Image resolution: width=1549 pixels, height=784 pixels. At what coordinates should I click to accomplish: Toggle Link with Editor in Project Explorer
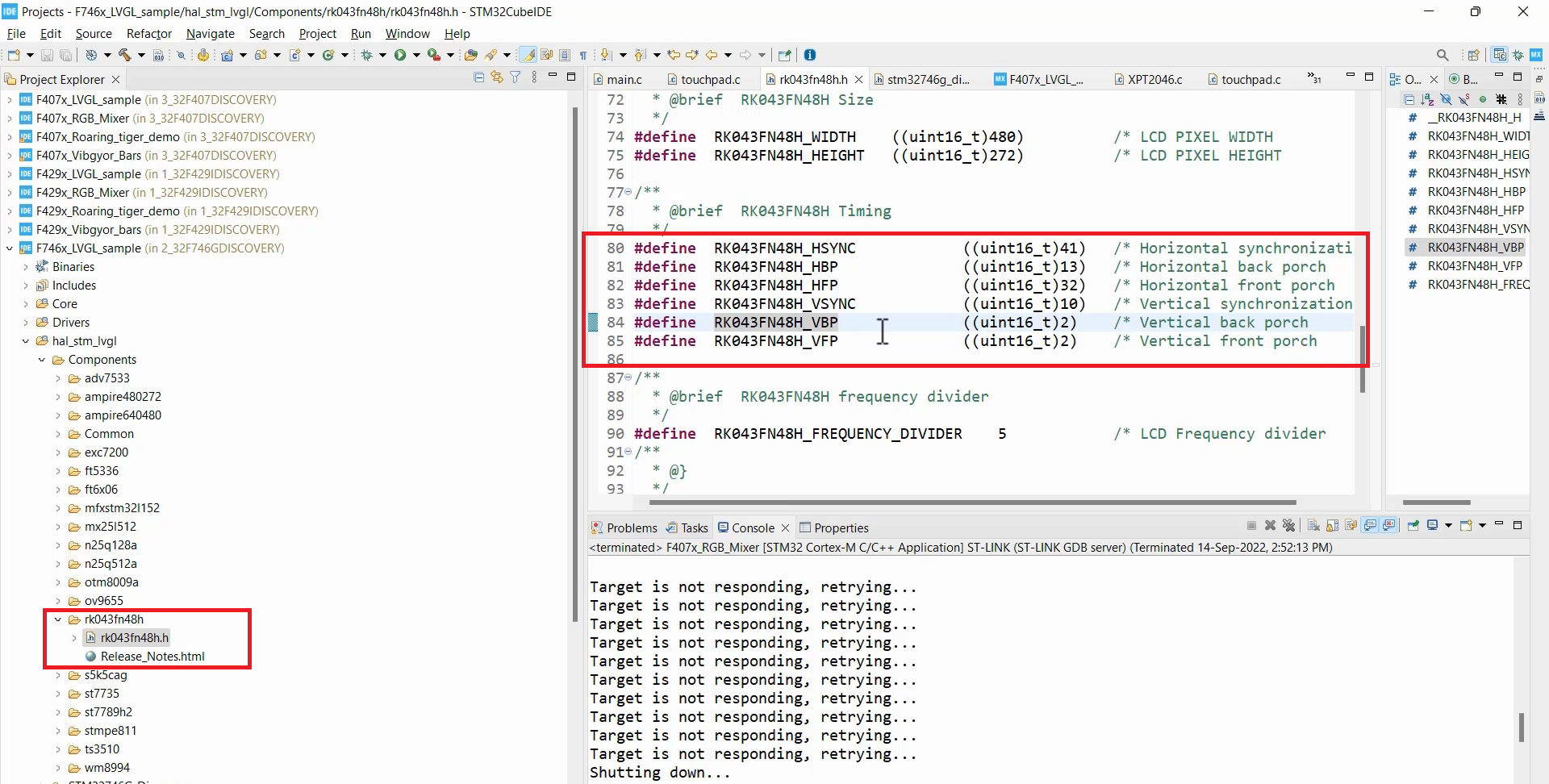[x=497, y=77]
